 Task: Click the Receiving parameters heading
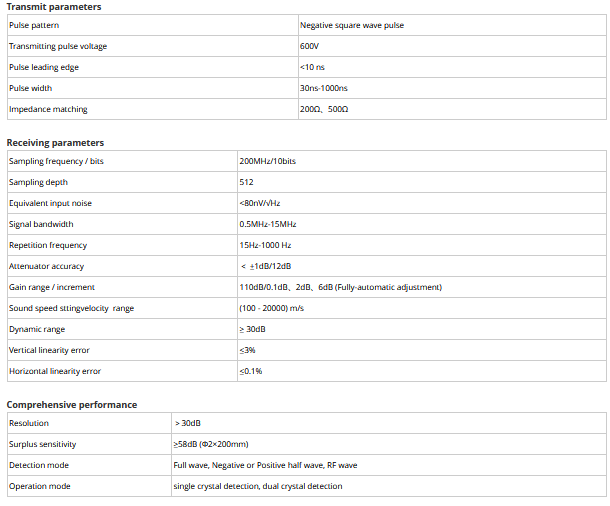pyautogui.click(x=55, y=143)
